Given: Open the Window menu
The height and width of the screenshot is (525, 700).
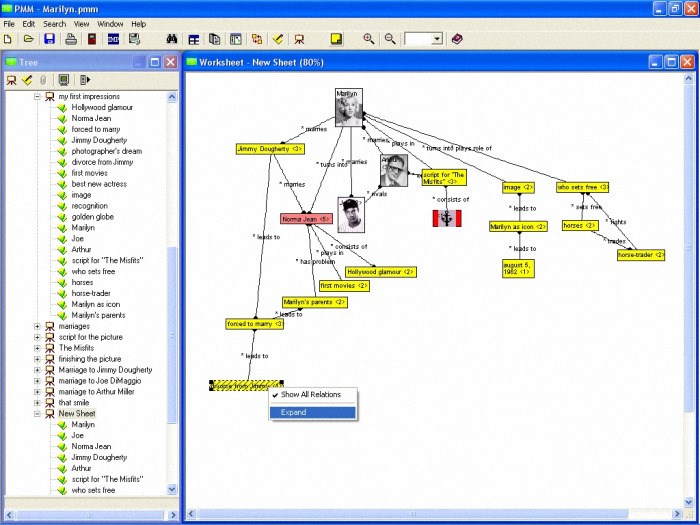Looking at the screenshot, I should click(110, 24).
